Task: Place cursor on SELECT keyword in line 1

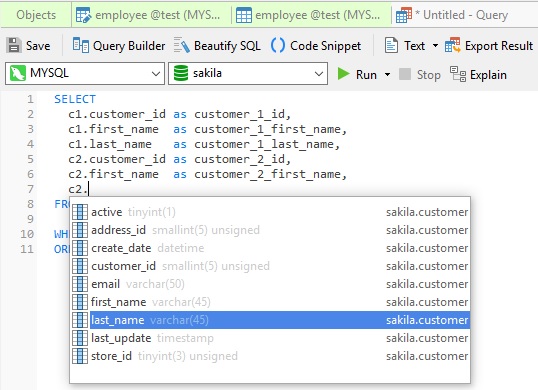Action: point(75,99)
